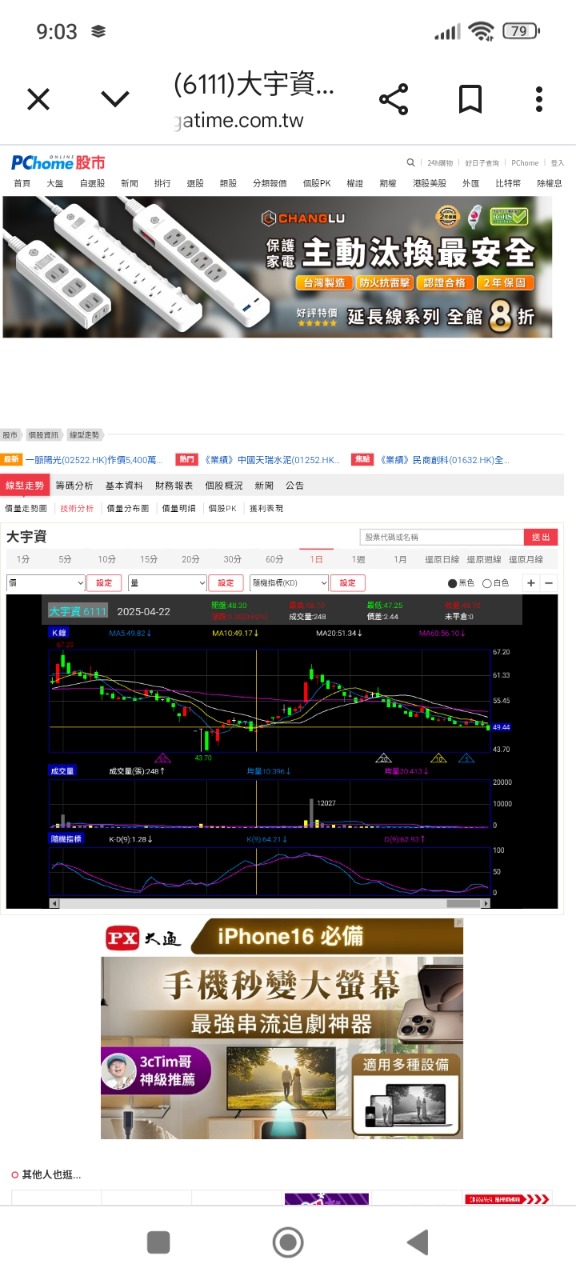The height and width of the screenshot is (1280, 576).
Task: Open 價量明細 sub-tab
Action: (179, 509)
